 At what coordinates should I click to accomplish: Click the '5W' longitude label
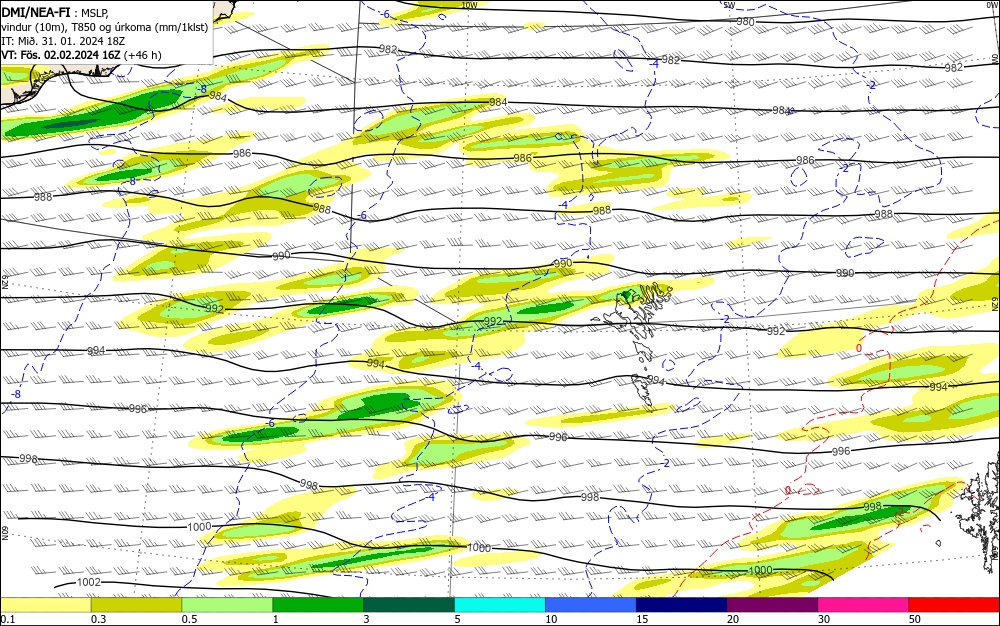pyautogui.click(x=730, y=5)
